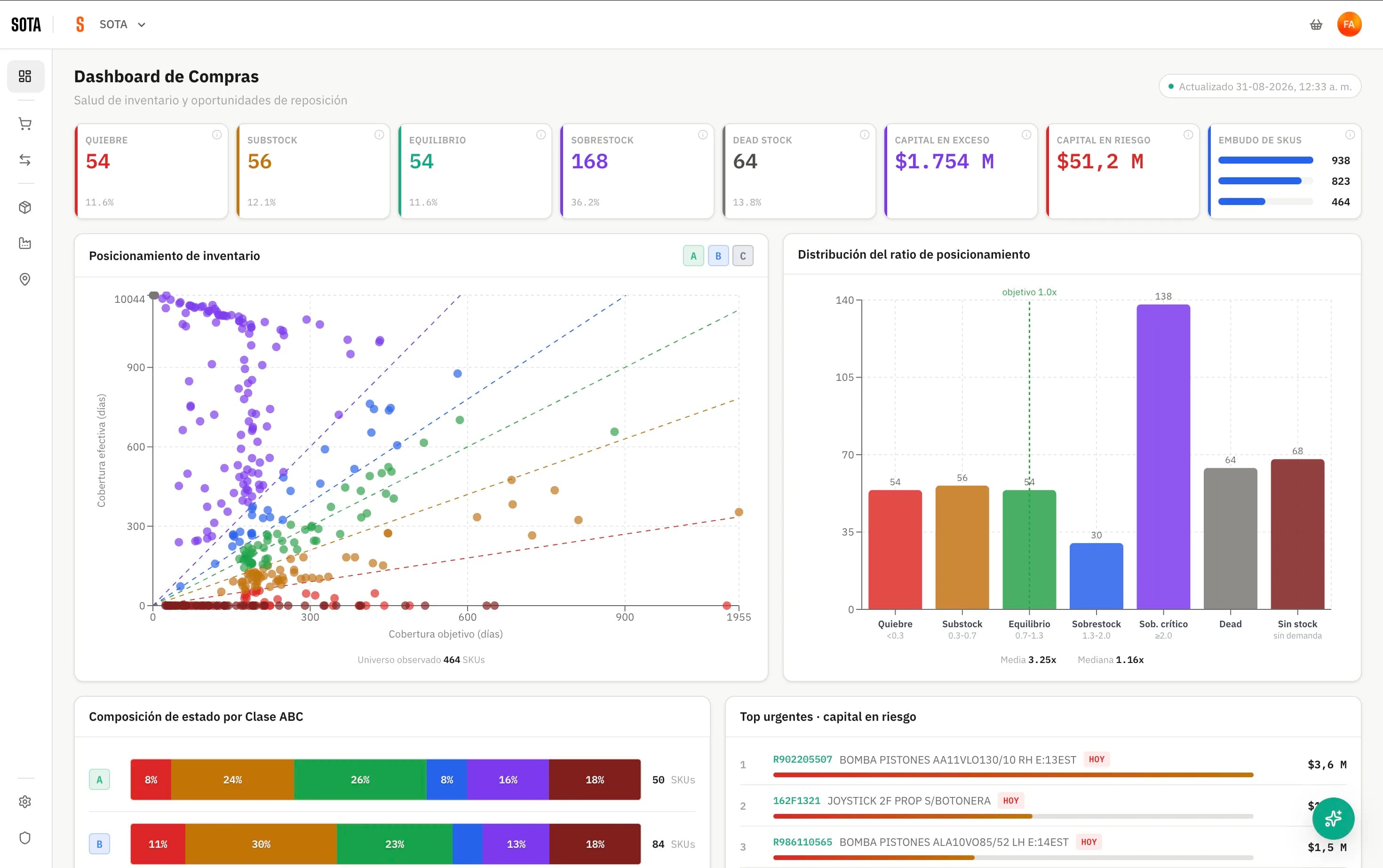Screen dimensions: 1383x868
Task: Click class B orange 30% segment
Action: tap(261, 844)
